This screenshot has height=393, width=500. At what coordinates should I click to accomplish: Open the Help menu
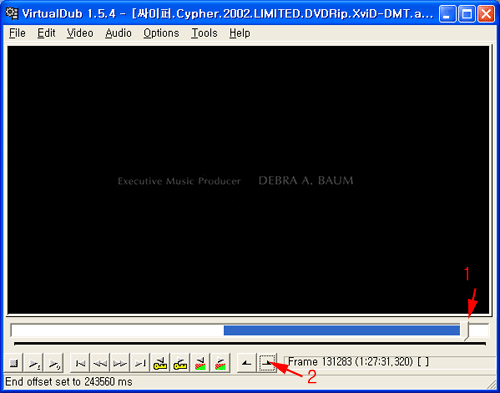click(x=240, y=33)
